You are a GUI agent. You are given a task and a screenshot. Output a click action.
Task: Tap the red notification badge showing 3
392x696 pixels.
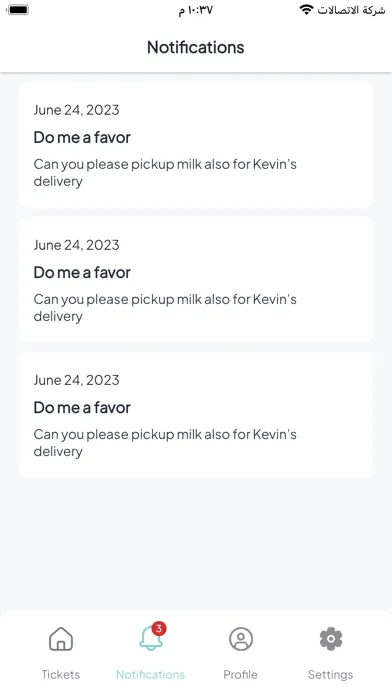159,629
